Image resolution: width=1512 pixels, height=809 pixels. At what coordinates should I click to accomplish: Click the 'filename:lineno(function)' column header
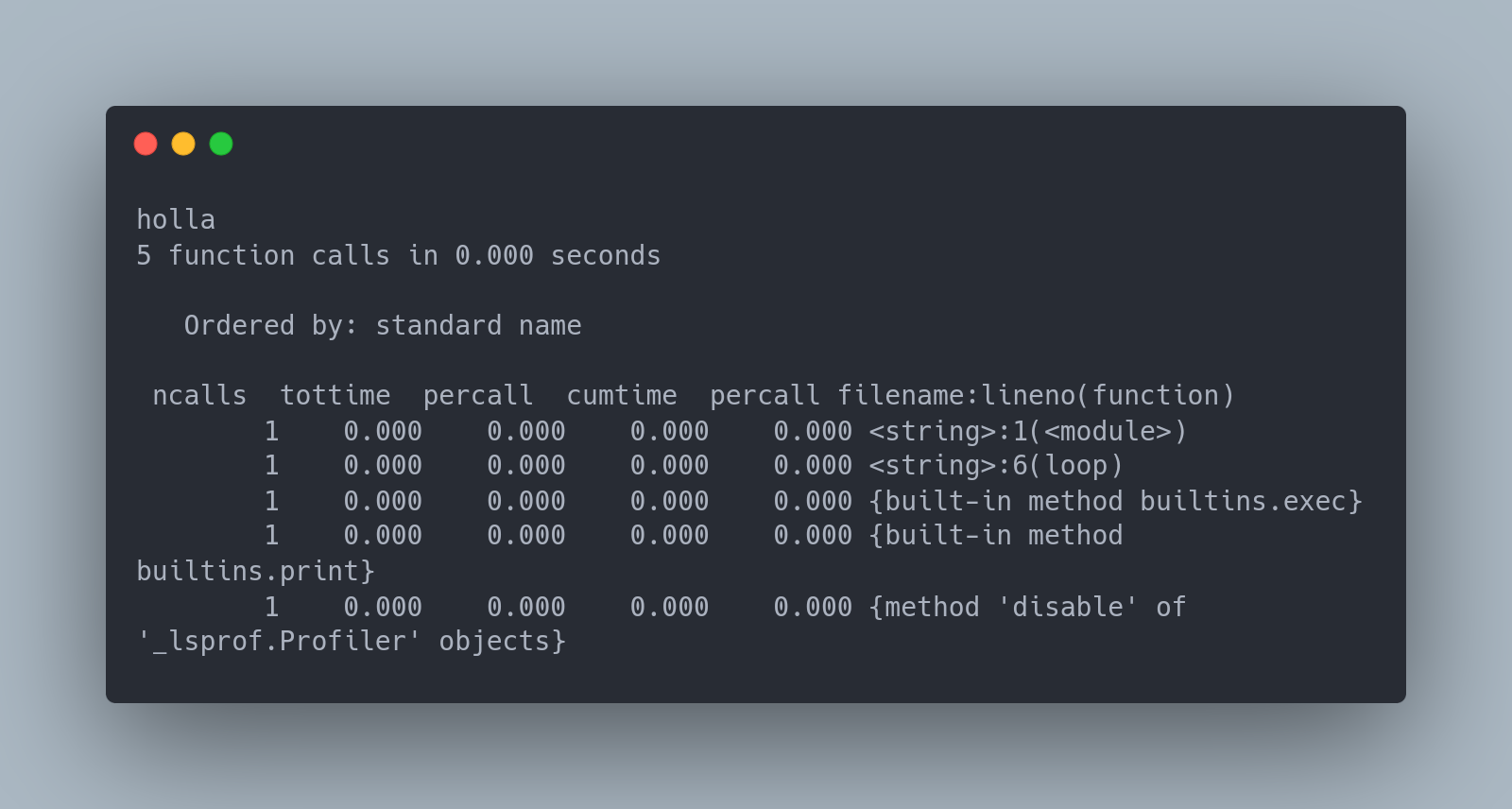tap(1036, 395)
